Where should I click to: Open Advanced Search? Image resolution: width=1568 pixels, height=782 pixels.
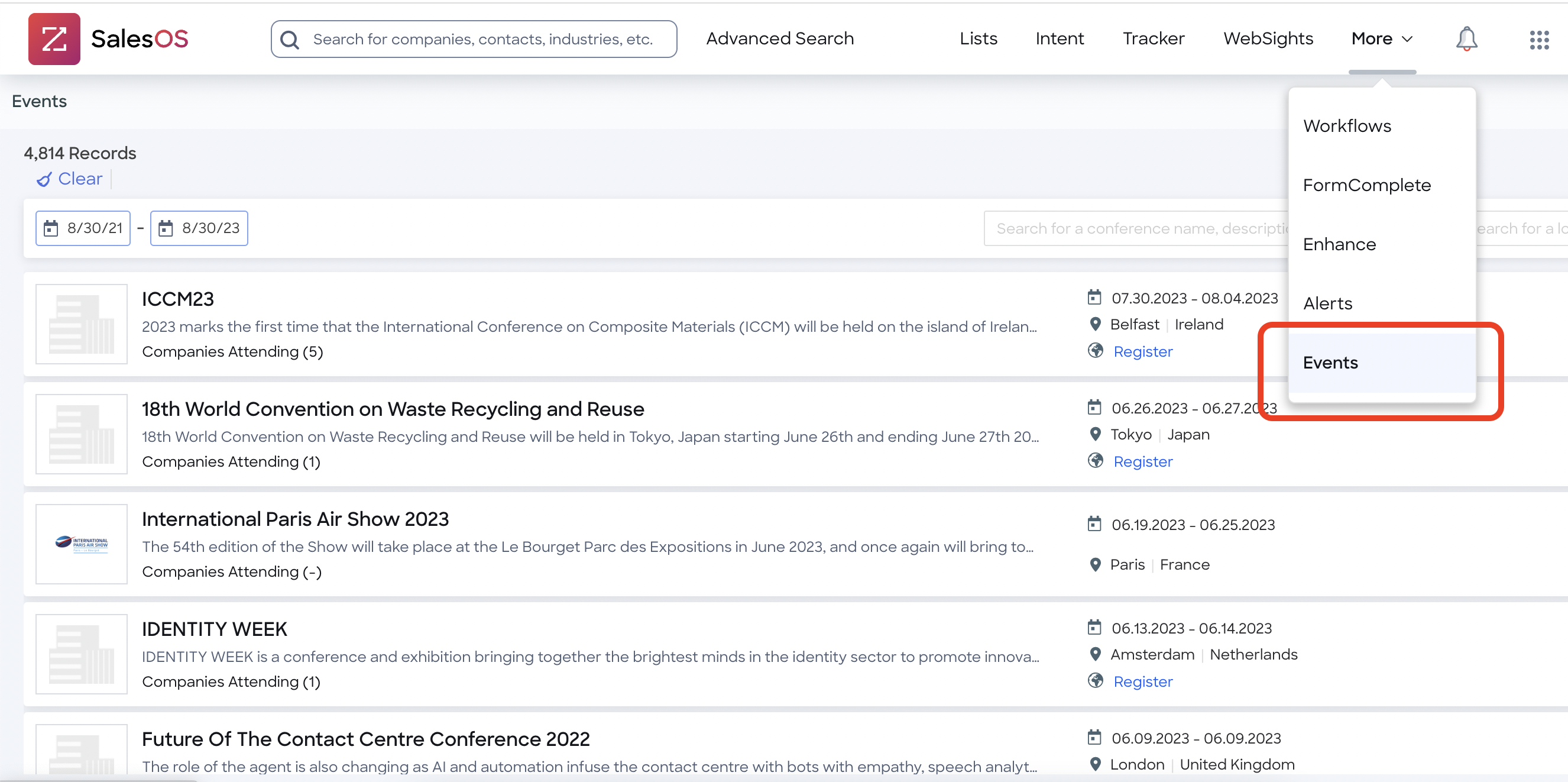tap(780, 39)
